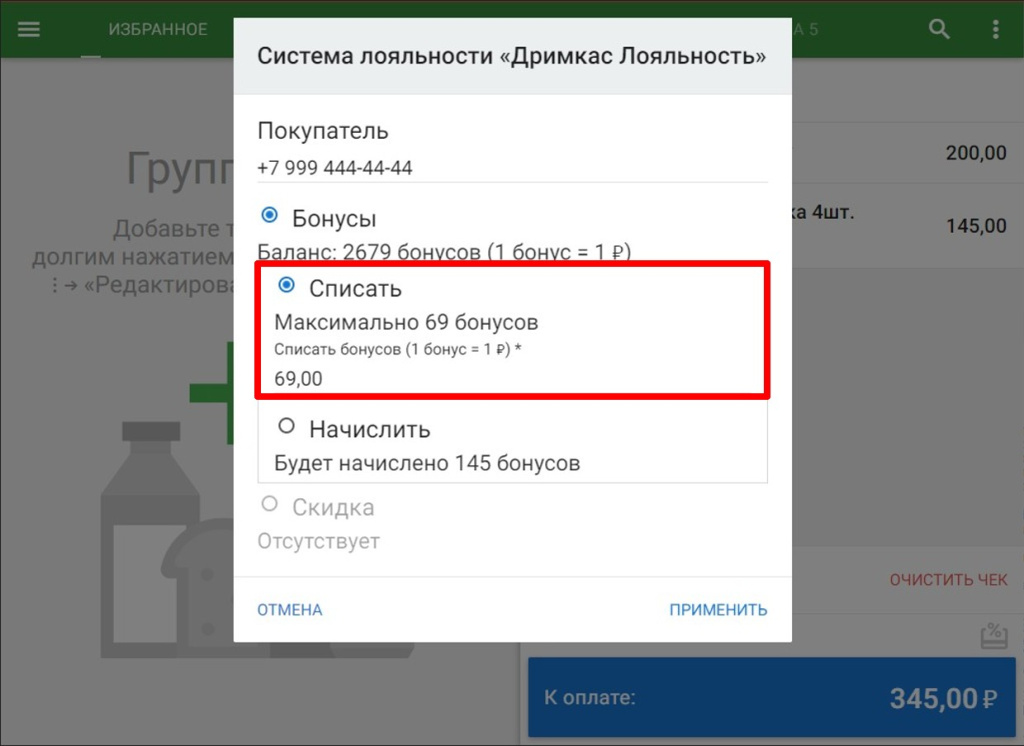
Task: Select the Бонусы radio button
Action: (269, 216)
